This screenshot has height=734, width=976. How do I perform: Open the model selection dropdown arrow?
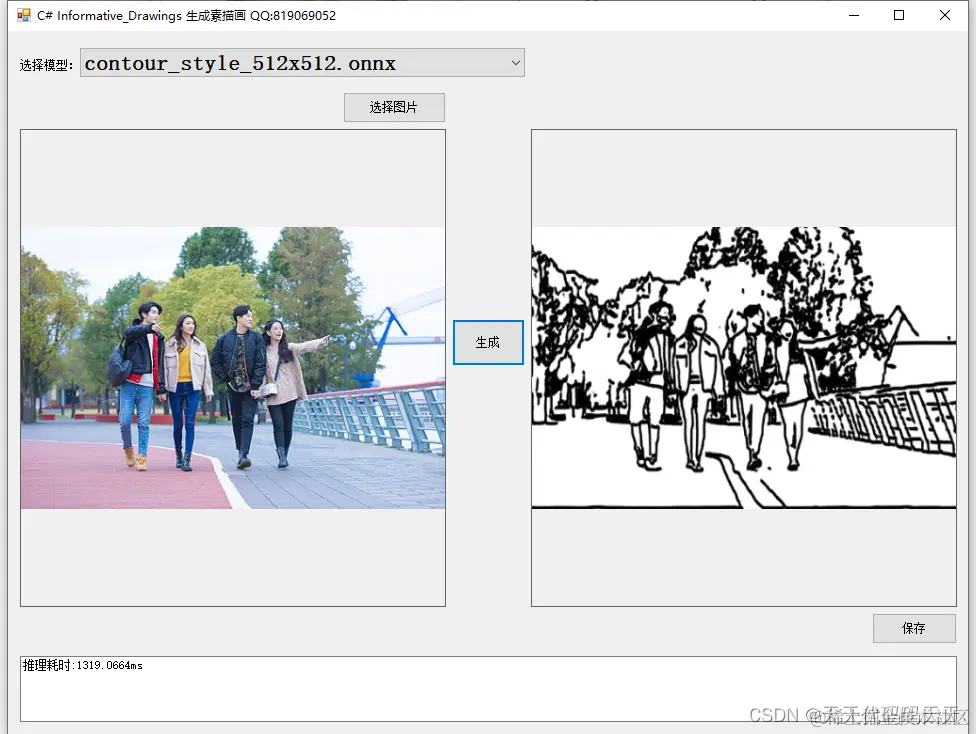pos(515,63)
